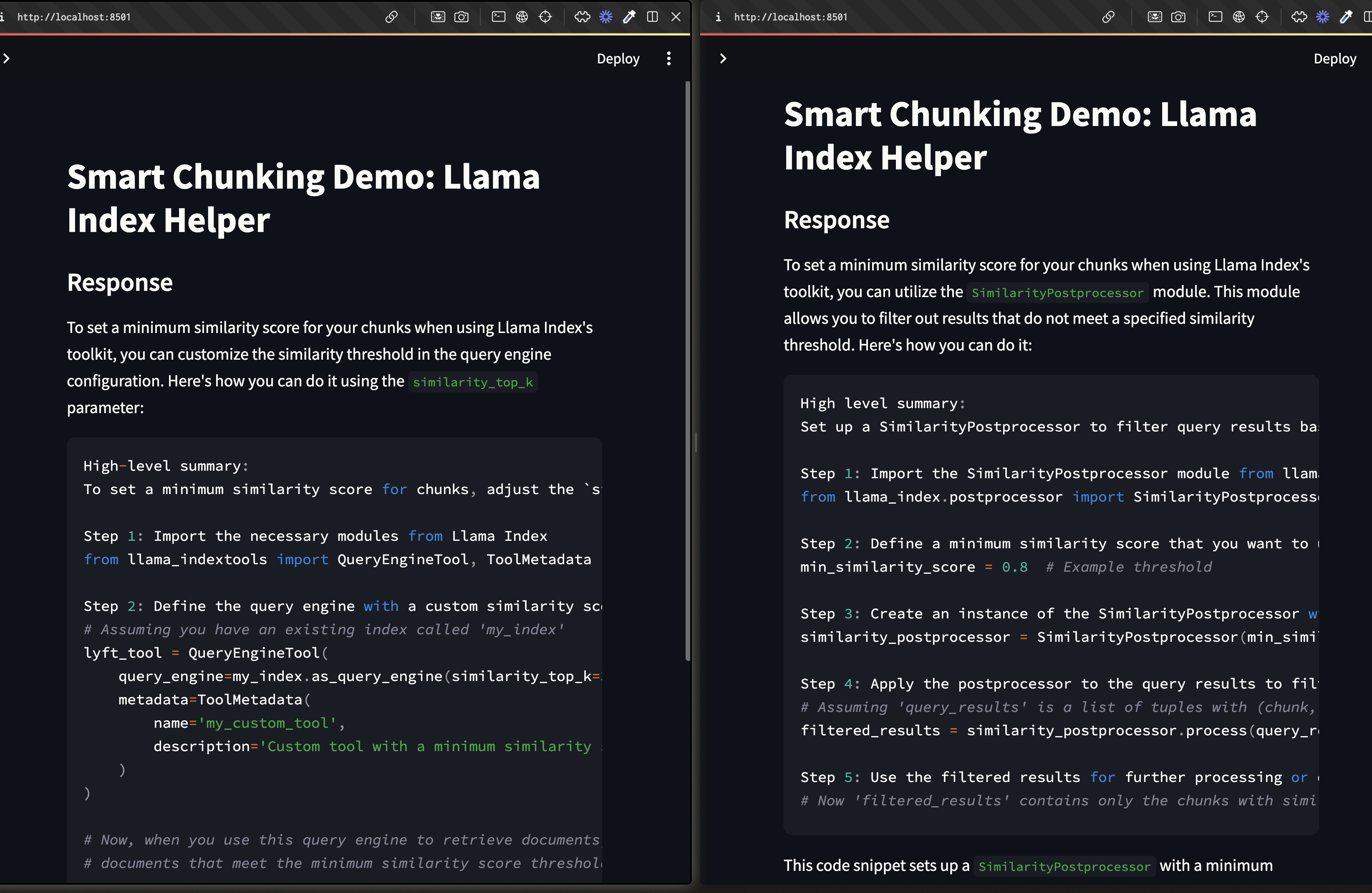Toggle the crosshair inspect mode in right pane

1263,17
